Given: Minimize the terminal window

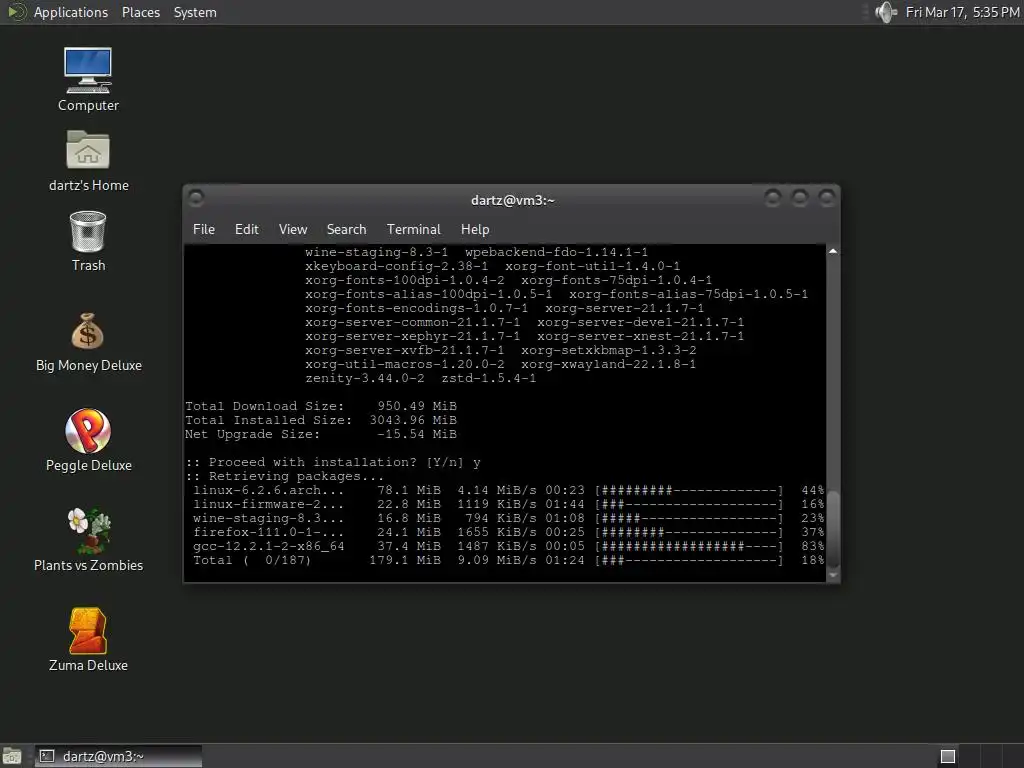Looking at the screenshot, I should coord(773,197).
